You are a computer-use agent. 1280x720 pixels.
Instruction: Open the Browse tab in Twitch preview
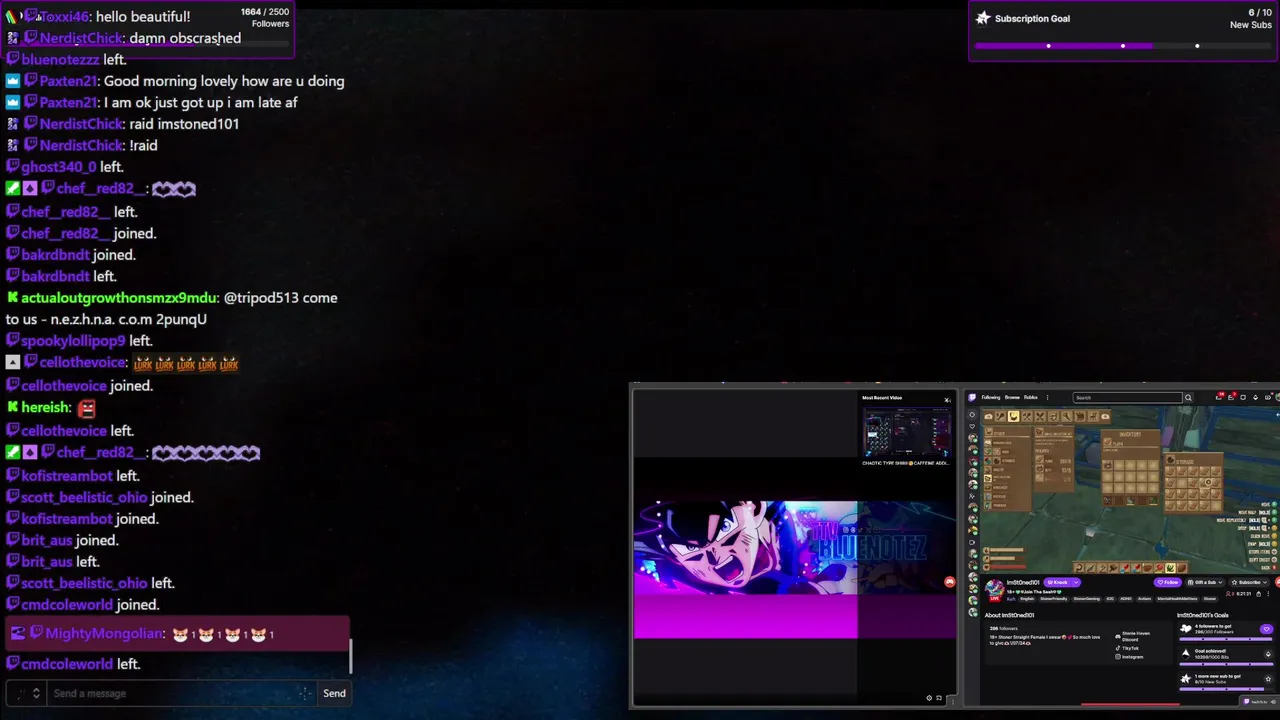coord(1012,397)
